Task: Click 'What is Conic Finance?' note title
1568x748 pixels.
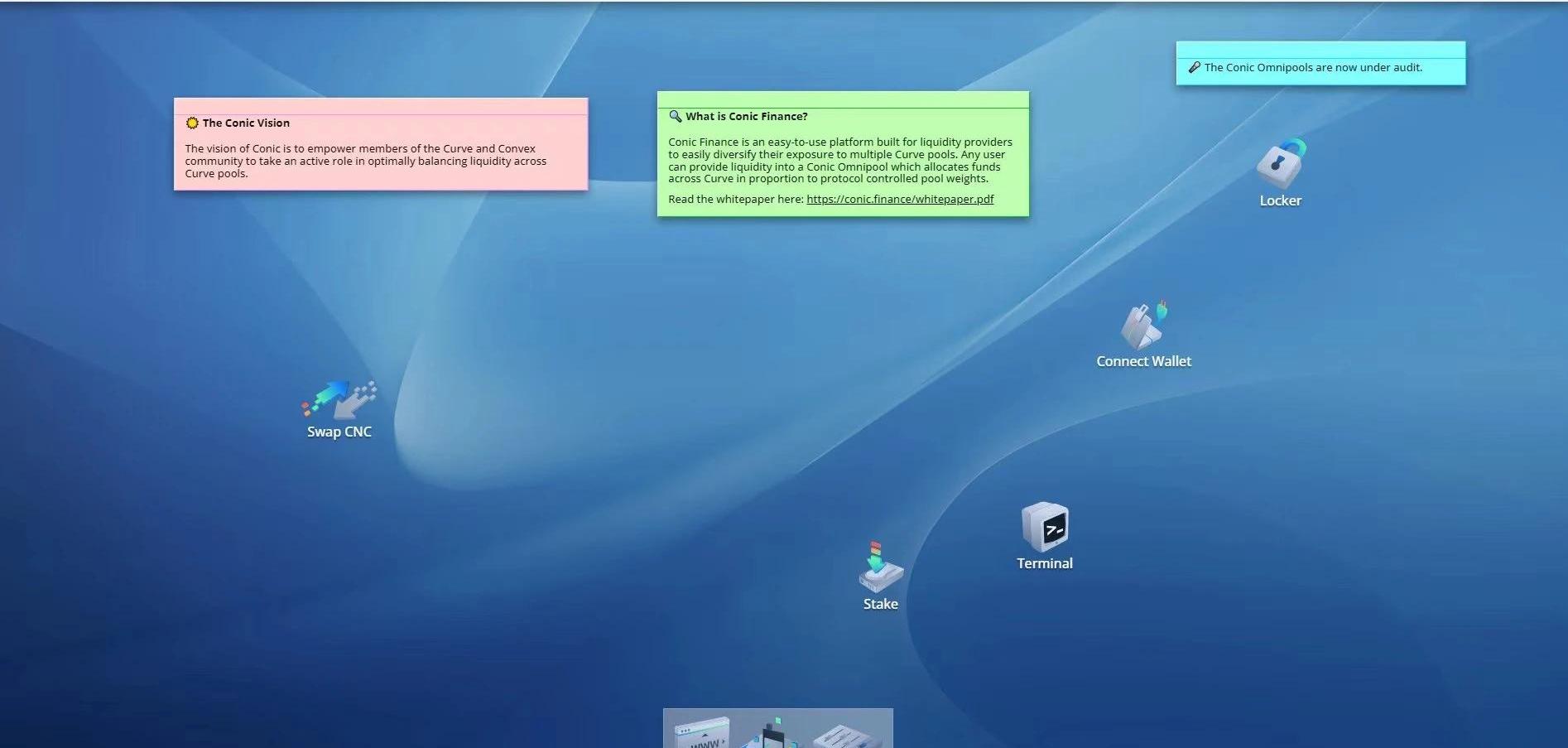Action: (x=746, y=116)
